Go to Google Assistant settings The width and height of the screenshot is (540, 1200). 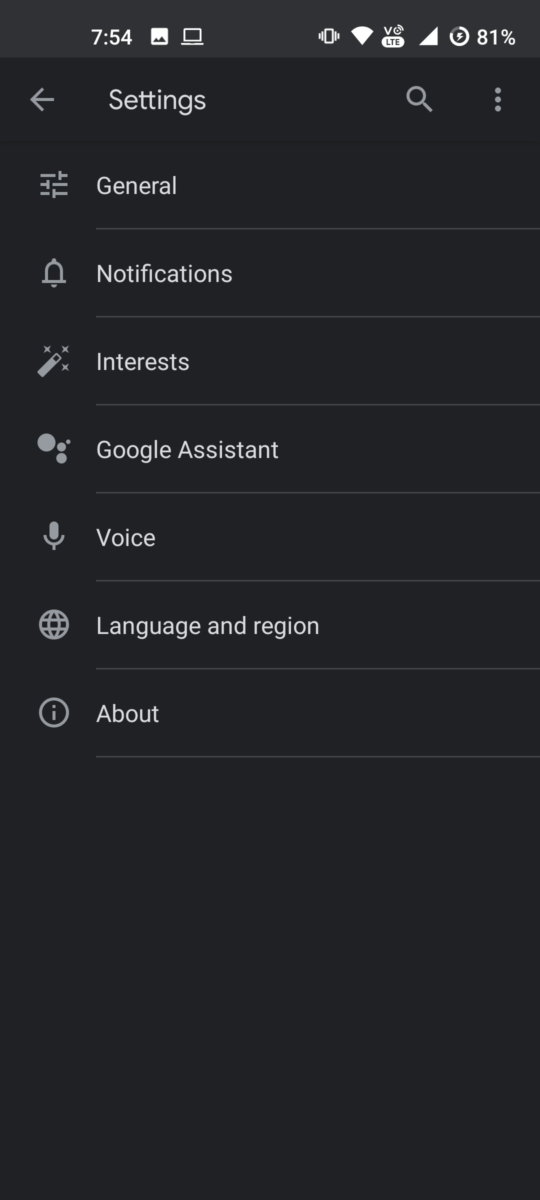pos(270,449)
